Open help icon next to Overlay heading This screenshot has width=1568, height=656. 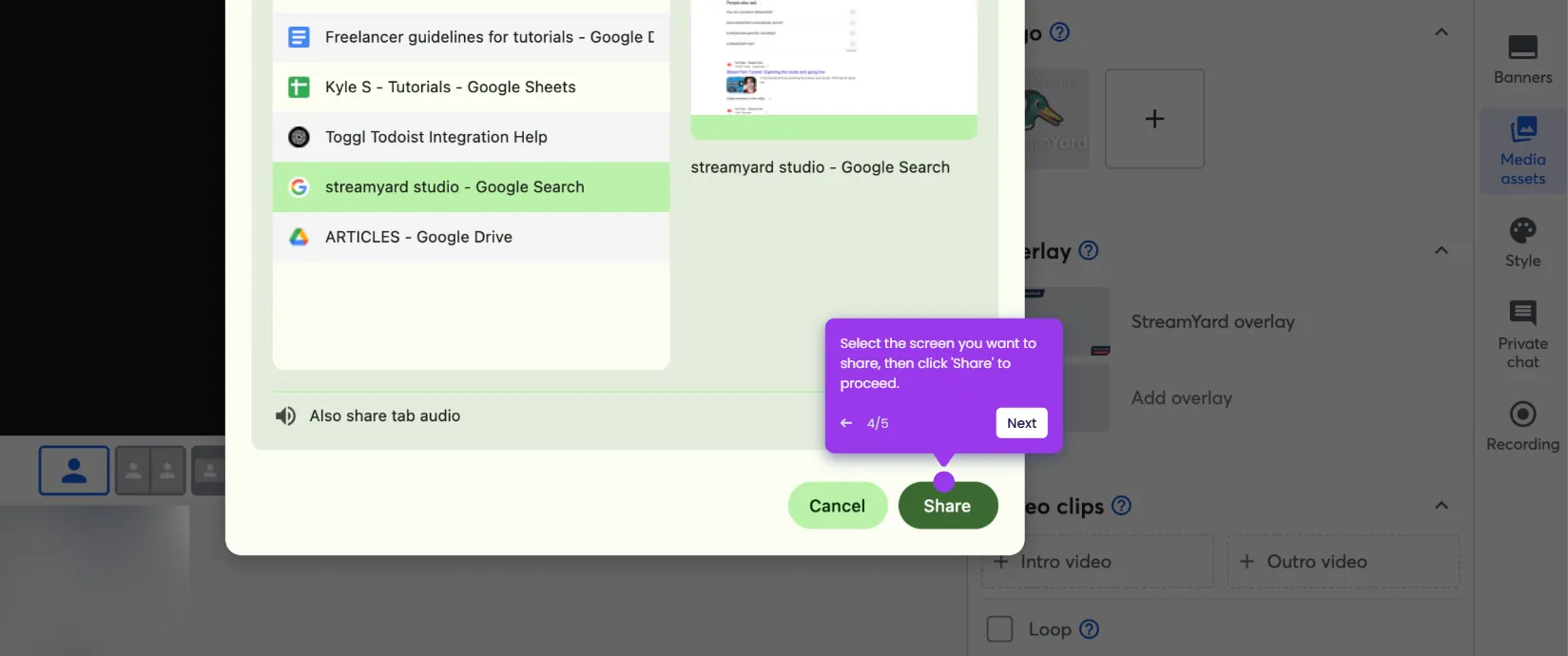coord(1089,250)
